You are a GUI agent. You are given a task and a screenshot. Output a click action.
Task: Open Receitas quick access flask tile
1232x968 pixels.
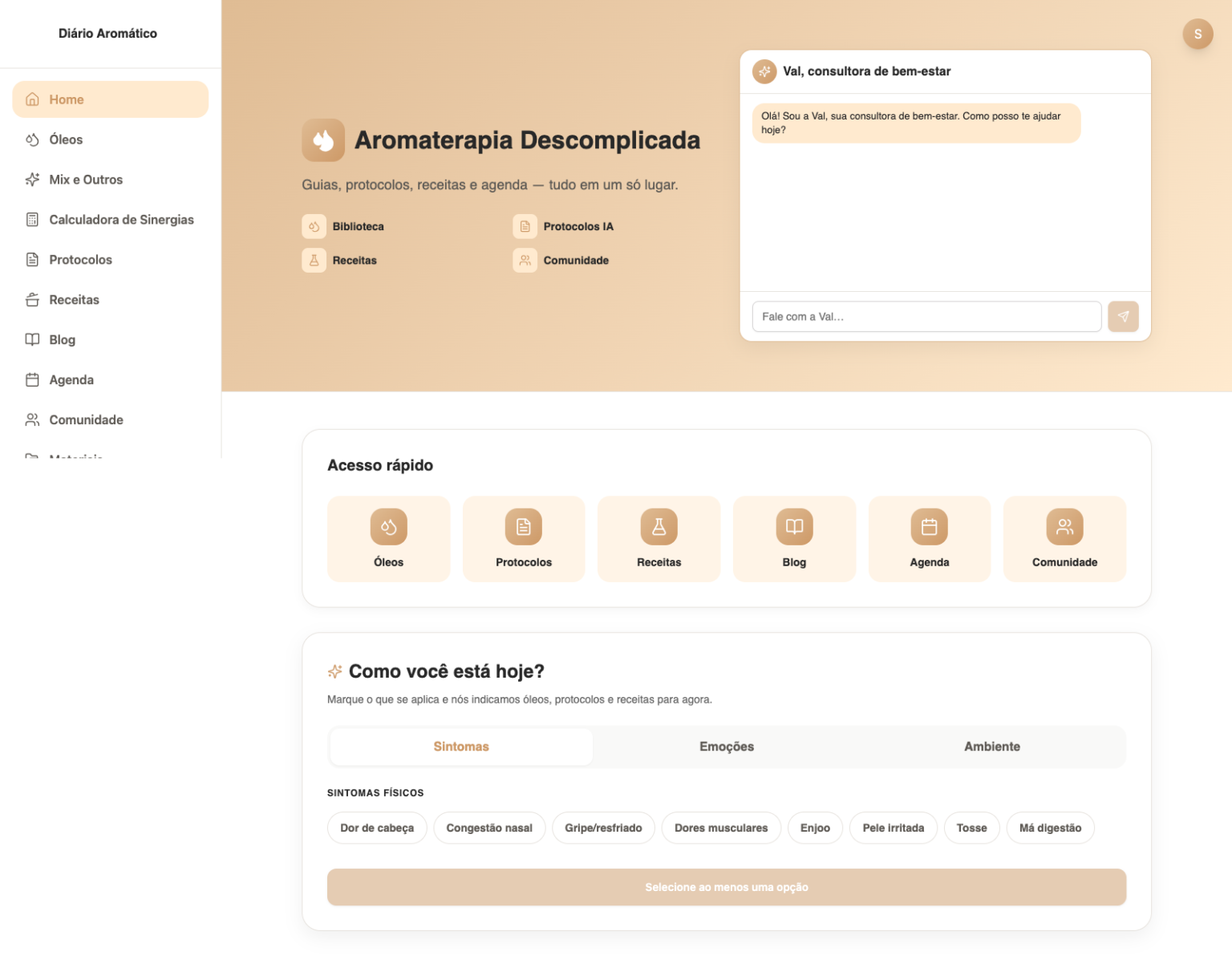tap(659, 538)
